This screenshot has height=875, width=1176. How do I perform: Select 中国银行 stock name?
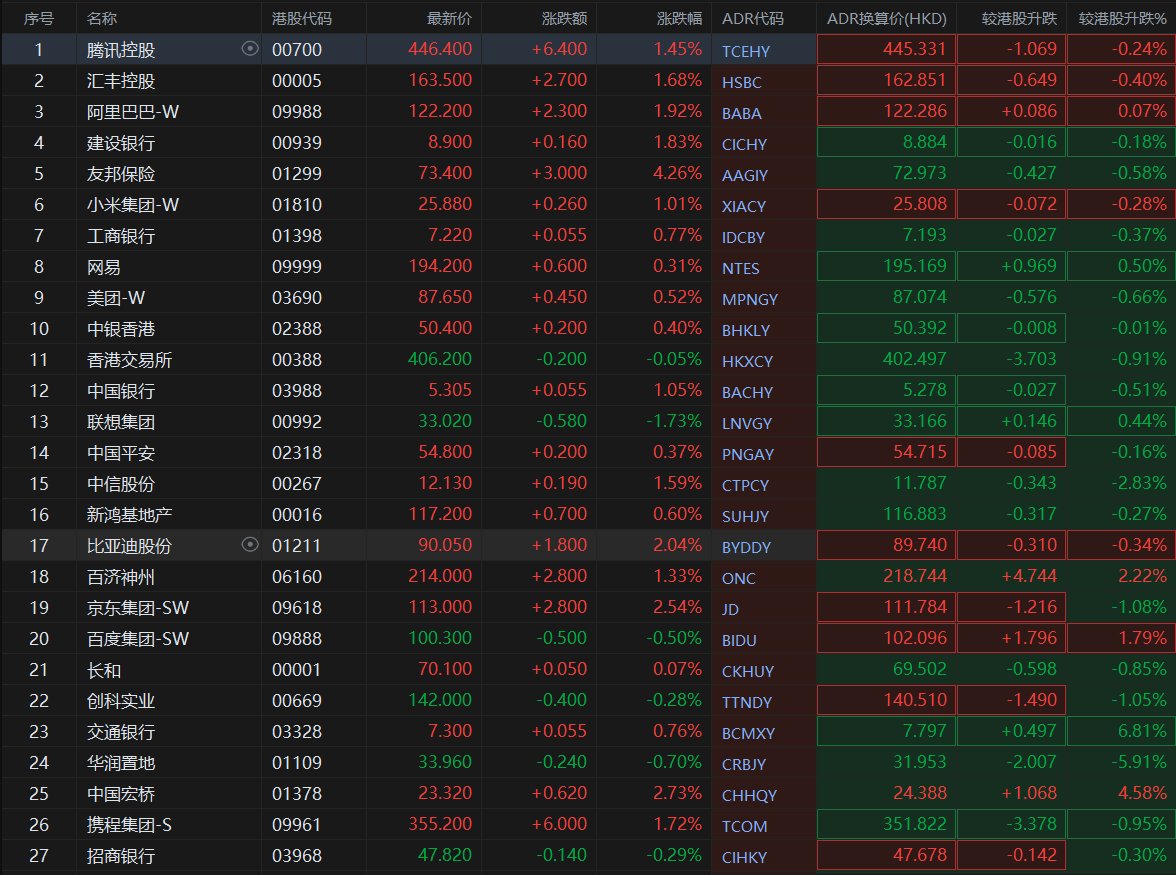tap(121, 391)
